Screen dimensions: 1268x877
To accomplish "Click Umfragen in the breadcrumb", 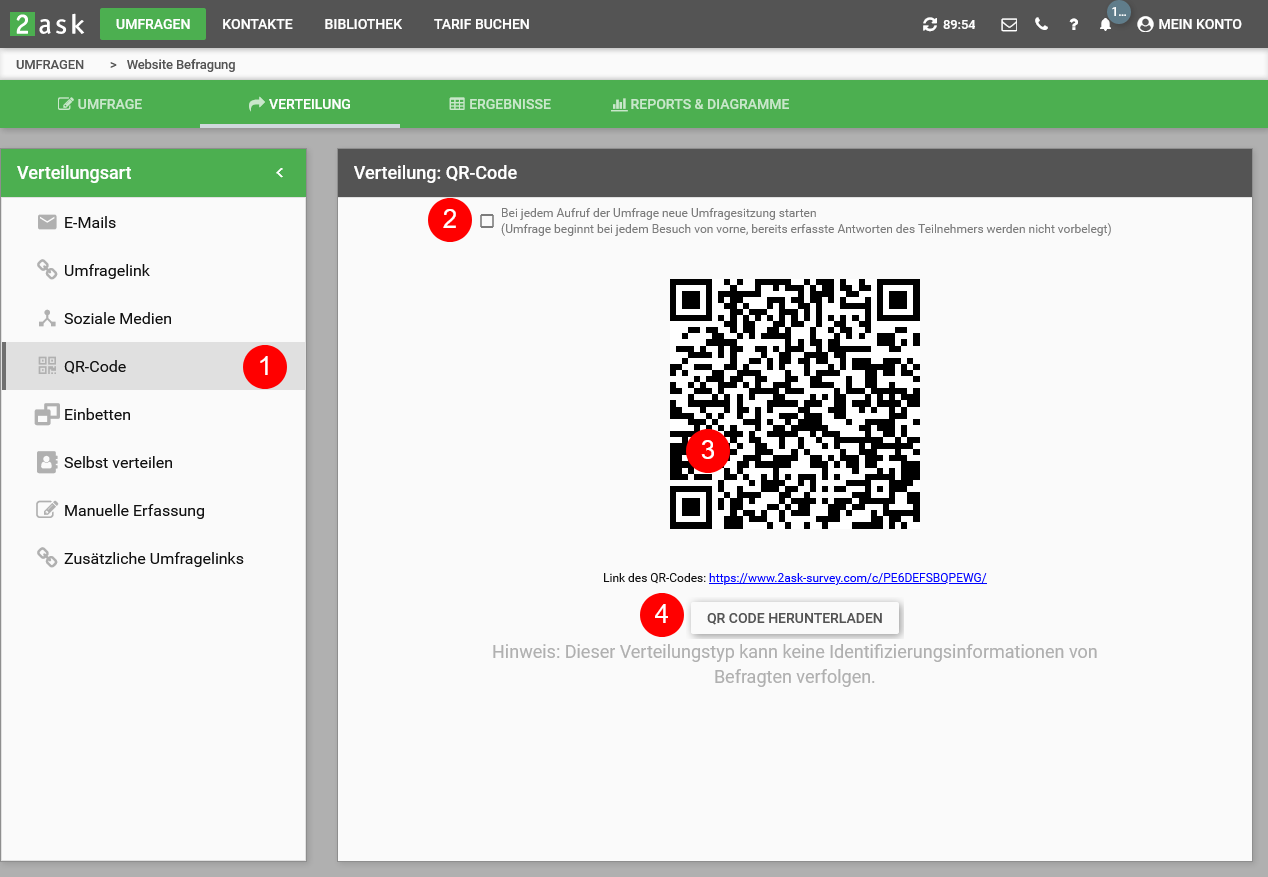I will tap(50, 65).
